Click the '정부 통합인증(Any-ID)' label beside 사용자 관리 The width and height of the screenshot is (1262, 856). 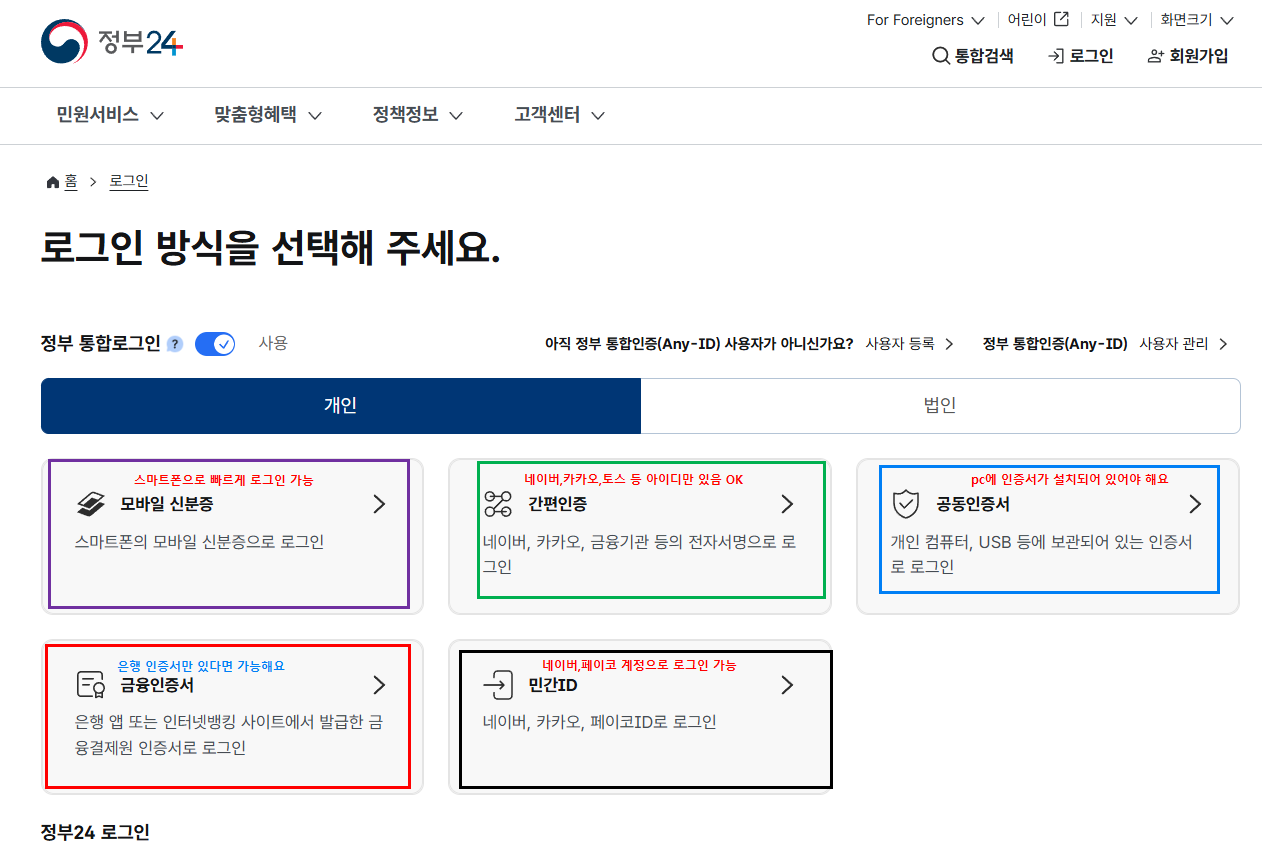pyautogui.click(x=1055, y=344)
